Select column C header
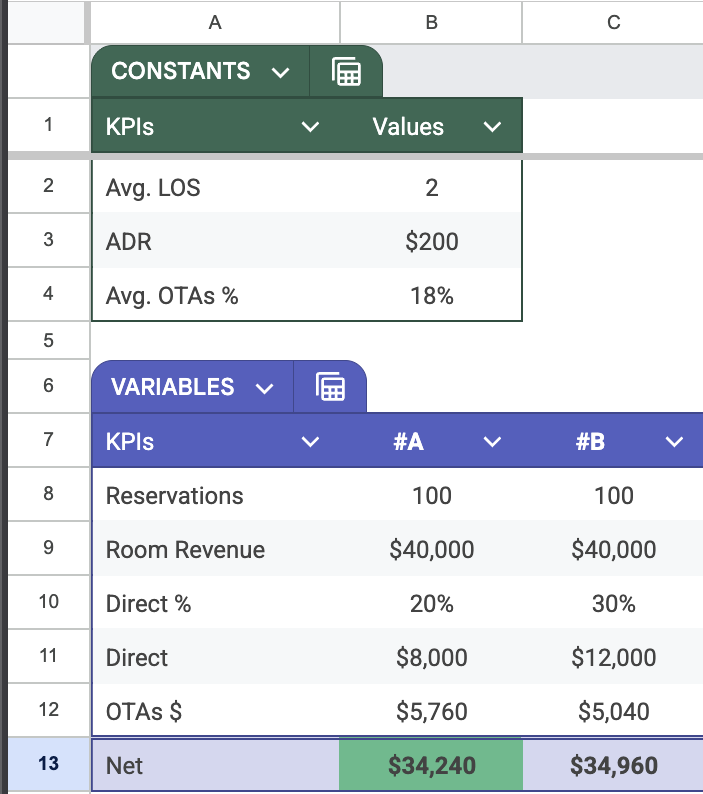This screenshot has height=794, width=703. (x=613, y=22)
